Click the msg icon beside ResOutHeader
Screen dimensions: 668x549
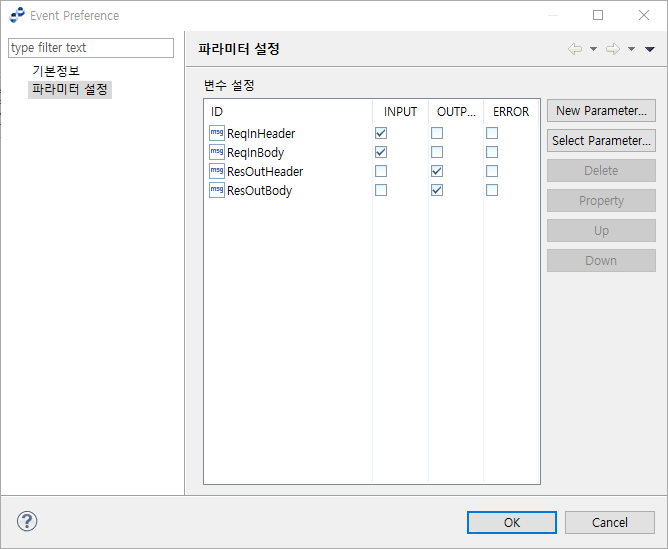217,171
